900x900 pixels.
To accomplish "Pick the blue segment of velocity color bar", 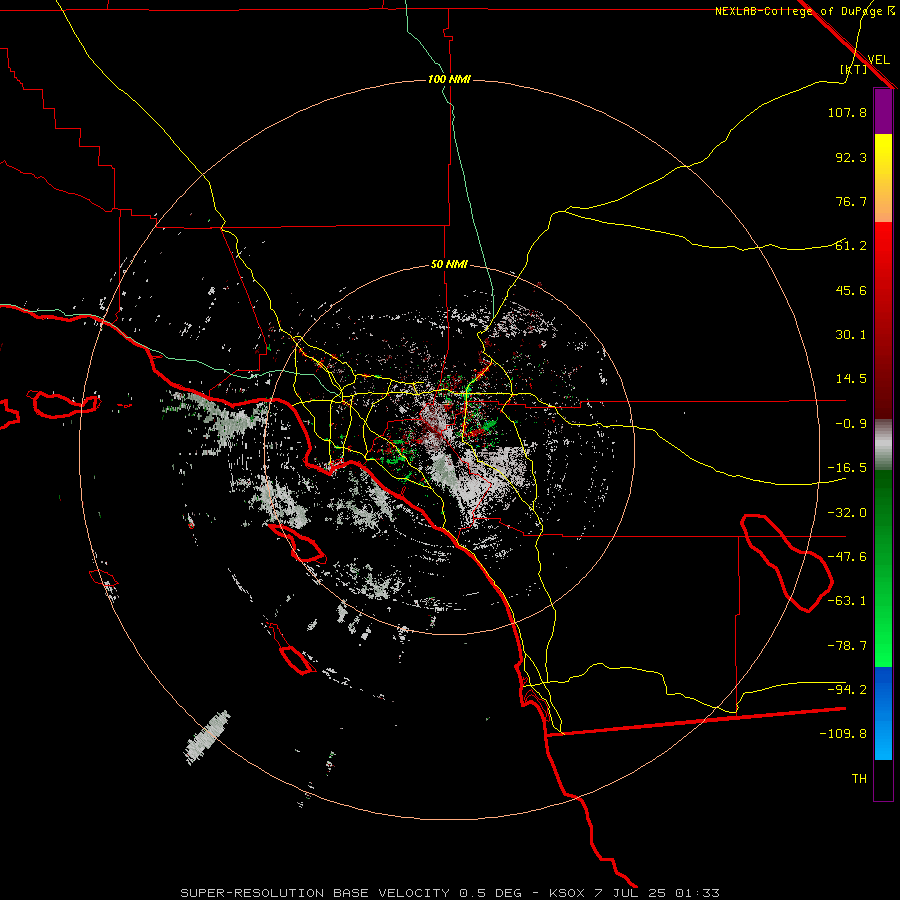I will [x=883, y=713].
